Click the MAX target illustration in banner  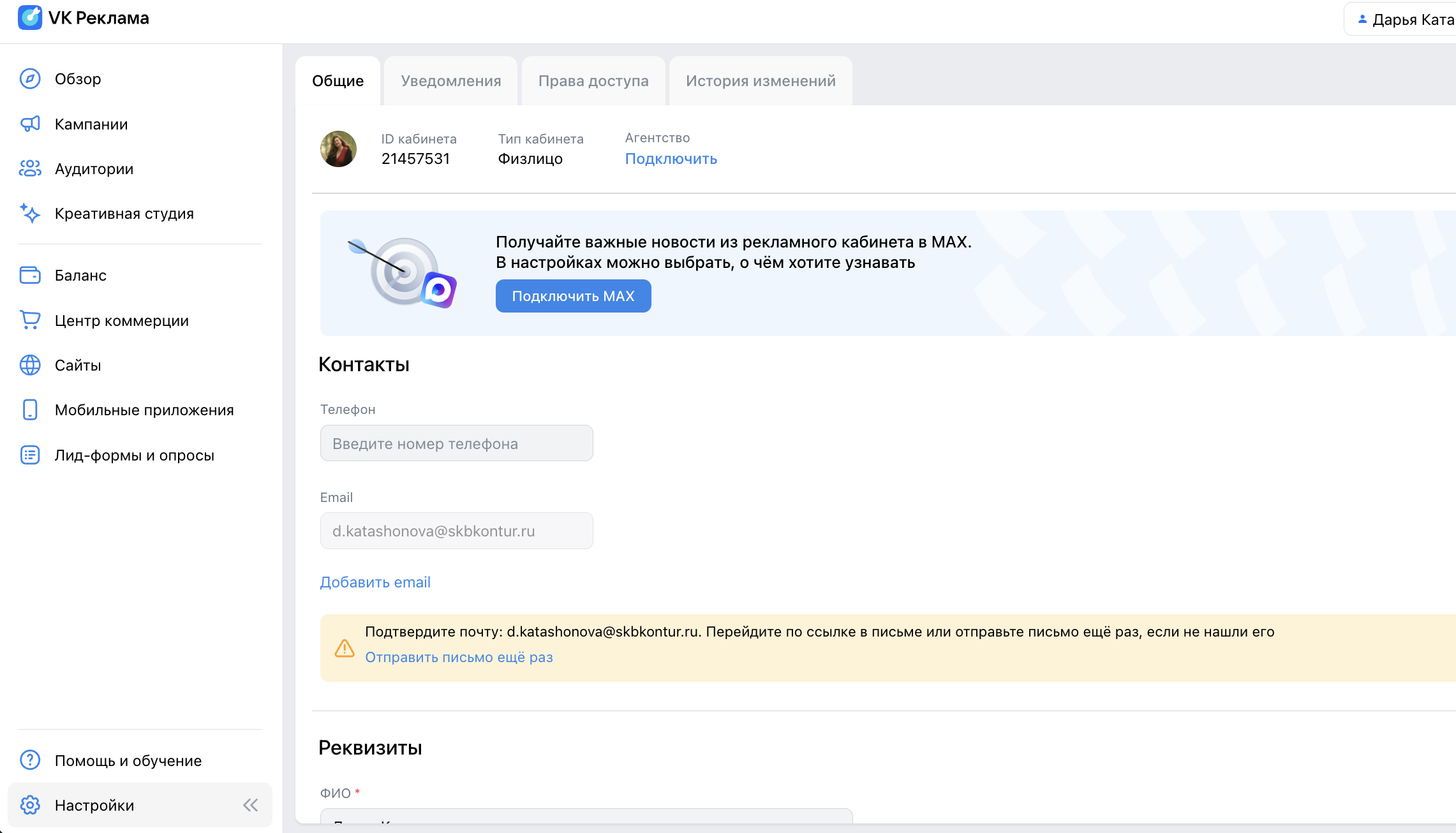[403, 273]
